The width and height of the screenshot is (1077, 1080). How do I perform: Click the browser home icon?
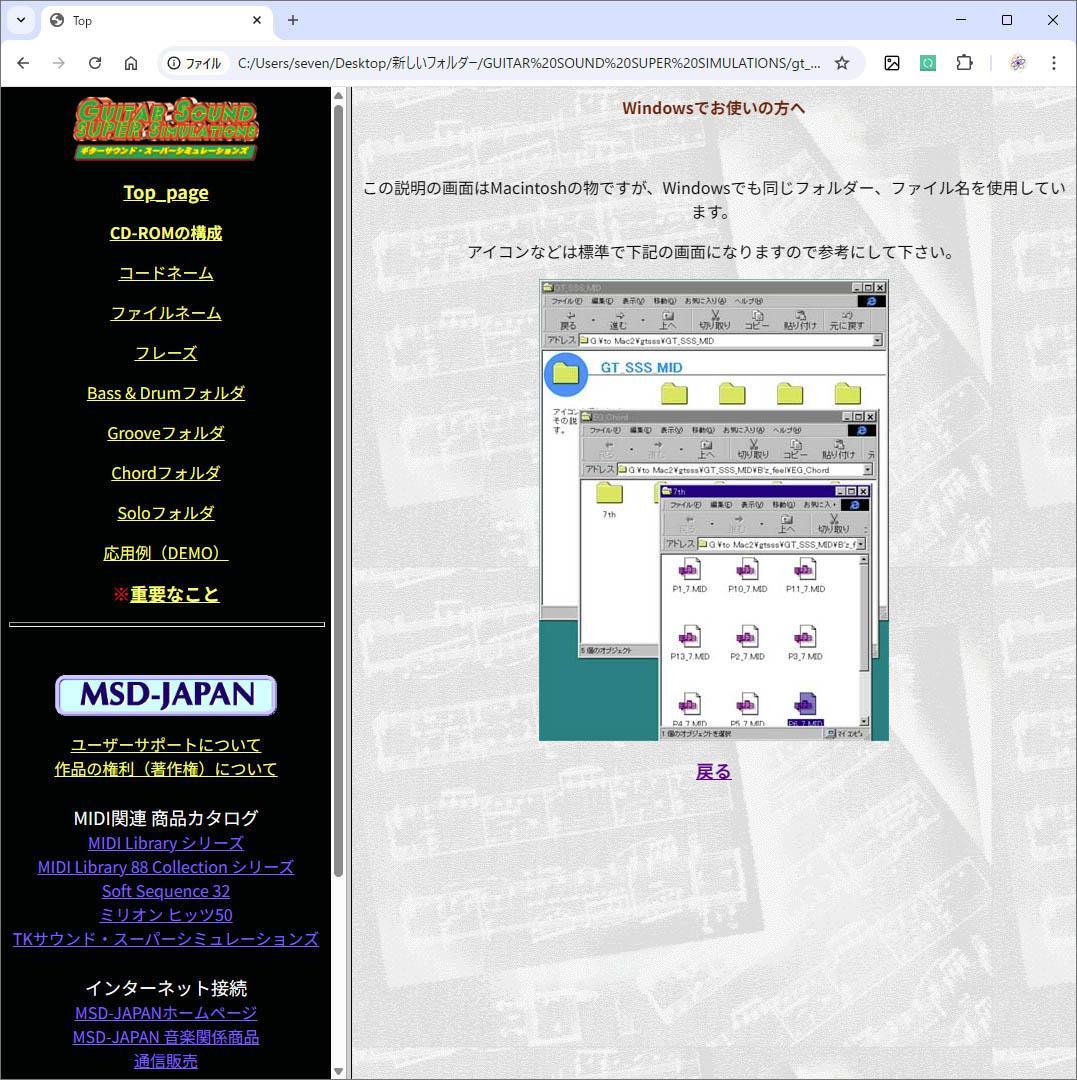point(131,63)
